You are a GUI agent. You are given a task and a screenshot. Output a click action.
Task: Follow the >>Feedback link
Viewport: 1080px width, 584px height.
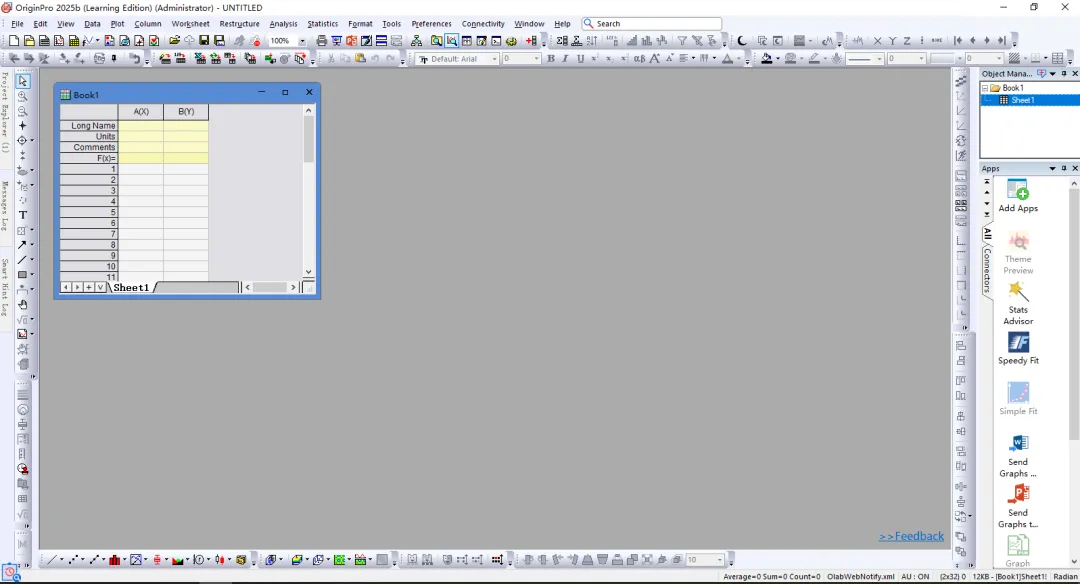click(911, 536)
